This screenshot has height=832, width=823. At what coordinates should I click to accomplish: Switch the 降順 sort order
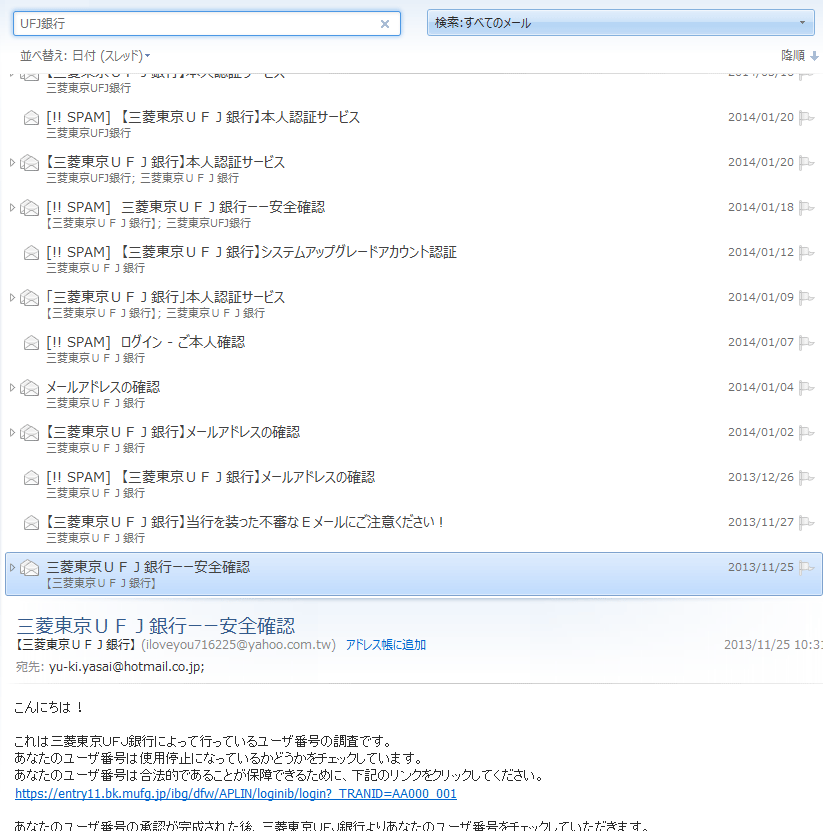coord(800,56)
